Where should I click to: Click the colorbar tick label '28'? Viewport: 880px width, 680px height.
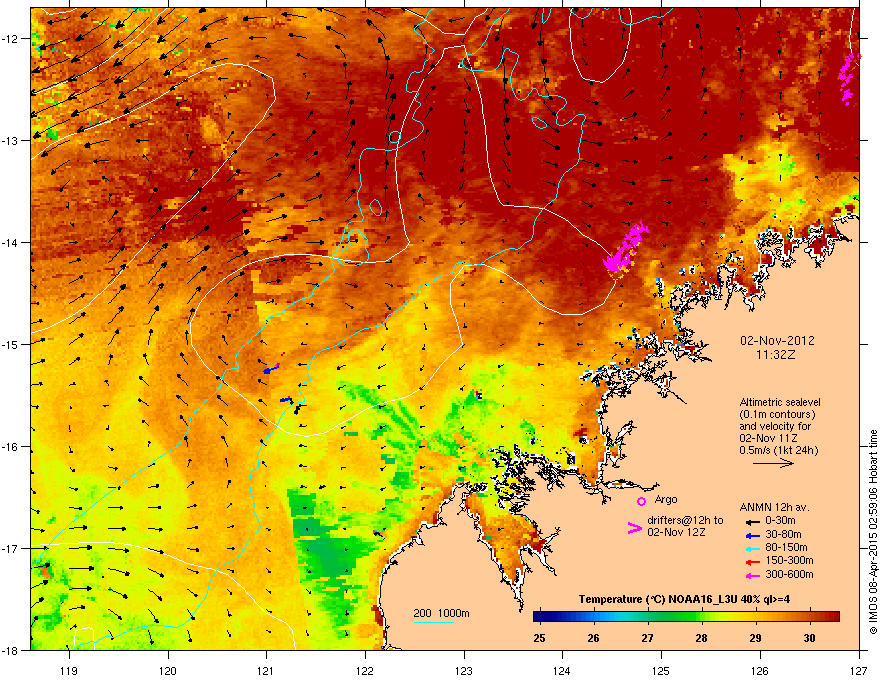[701, 638]
